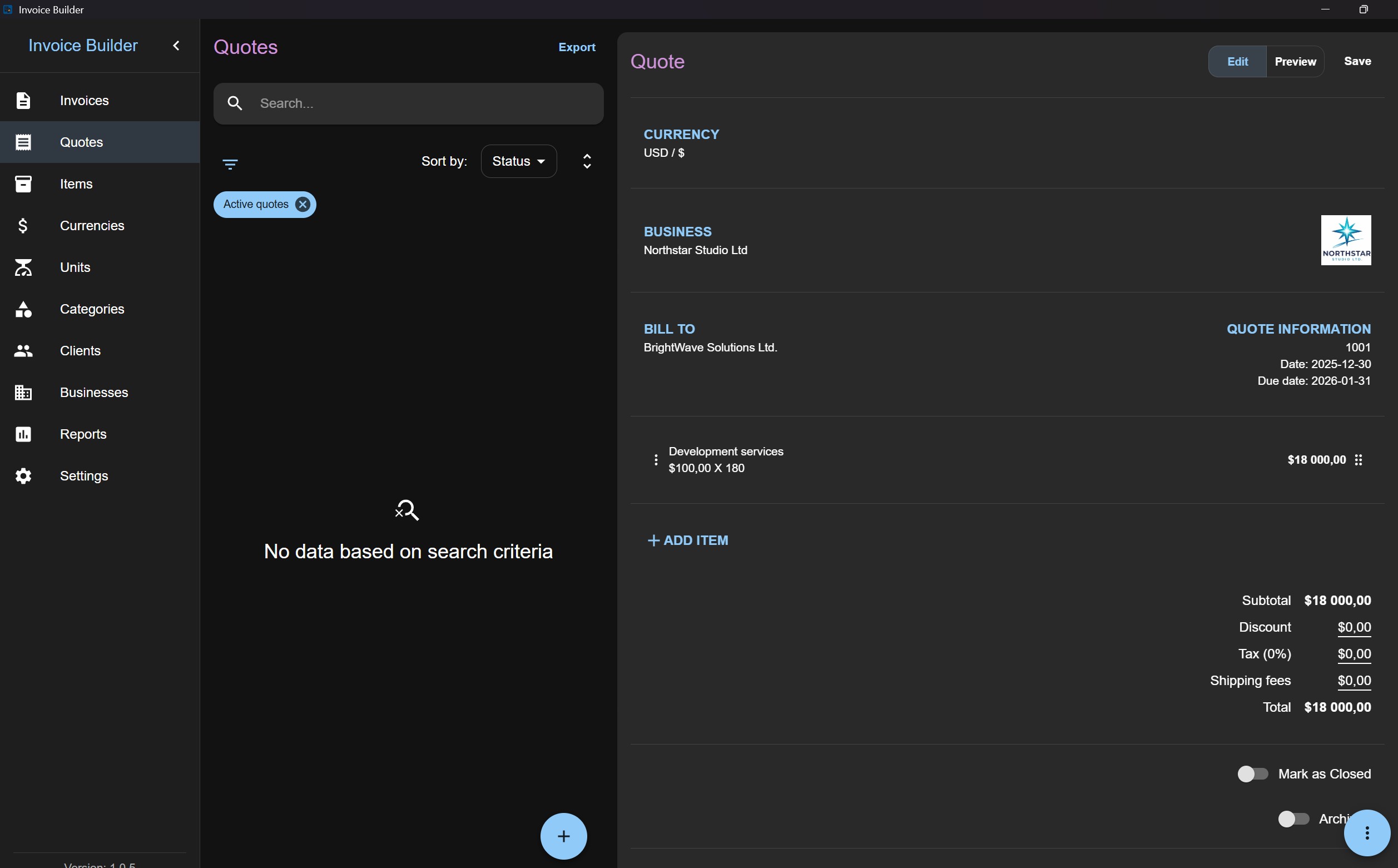Open the Sort by Status dropdown

click(518, 161)
